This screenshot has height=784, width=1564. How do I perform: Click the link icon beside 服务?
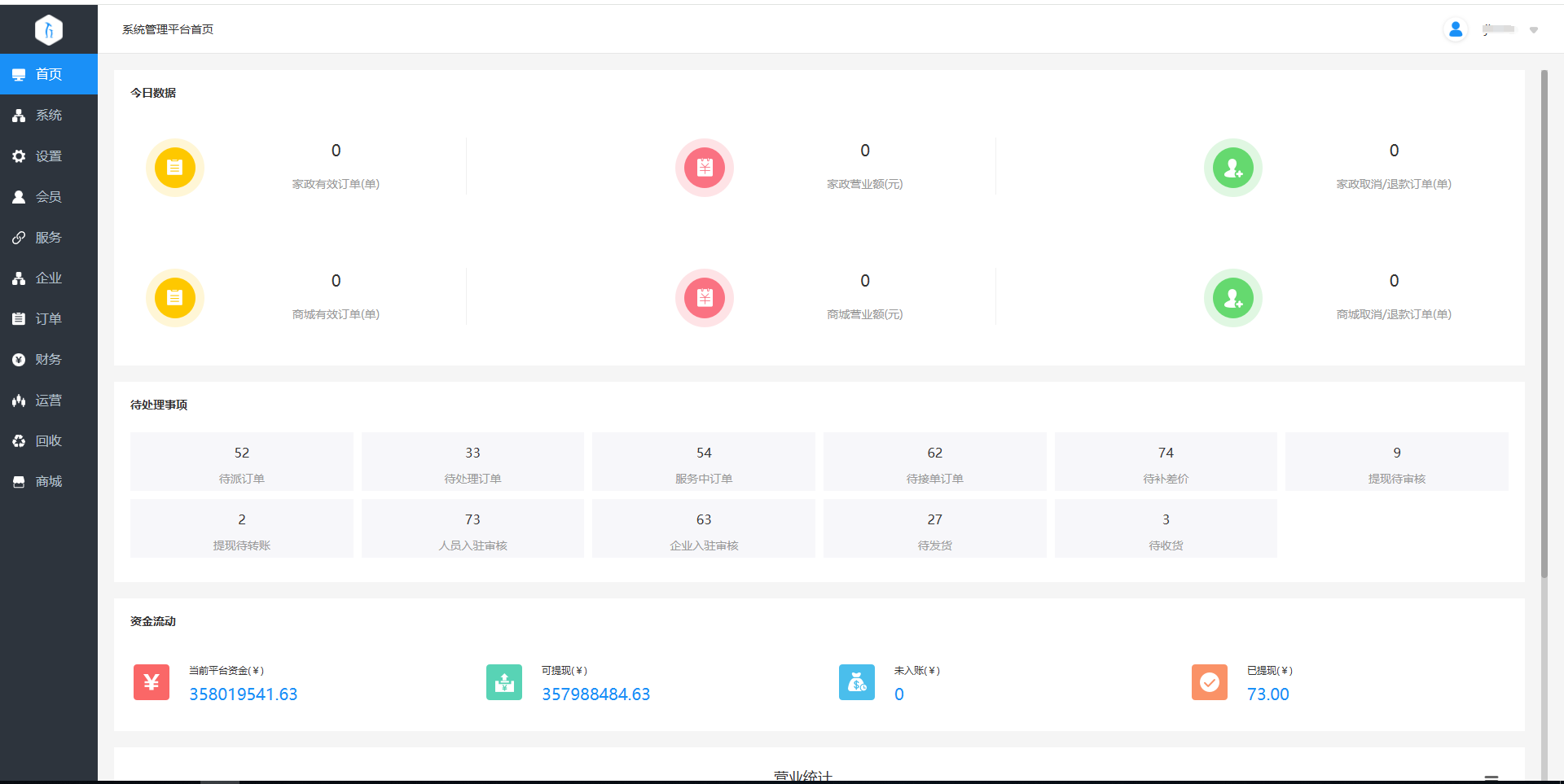tap(19, 237)
